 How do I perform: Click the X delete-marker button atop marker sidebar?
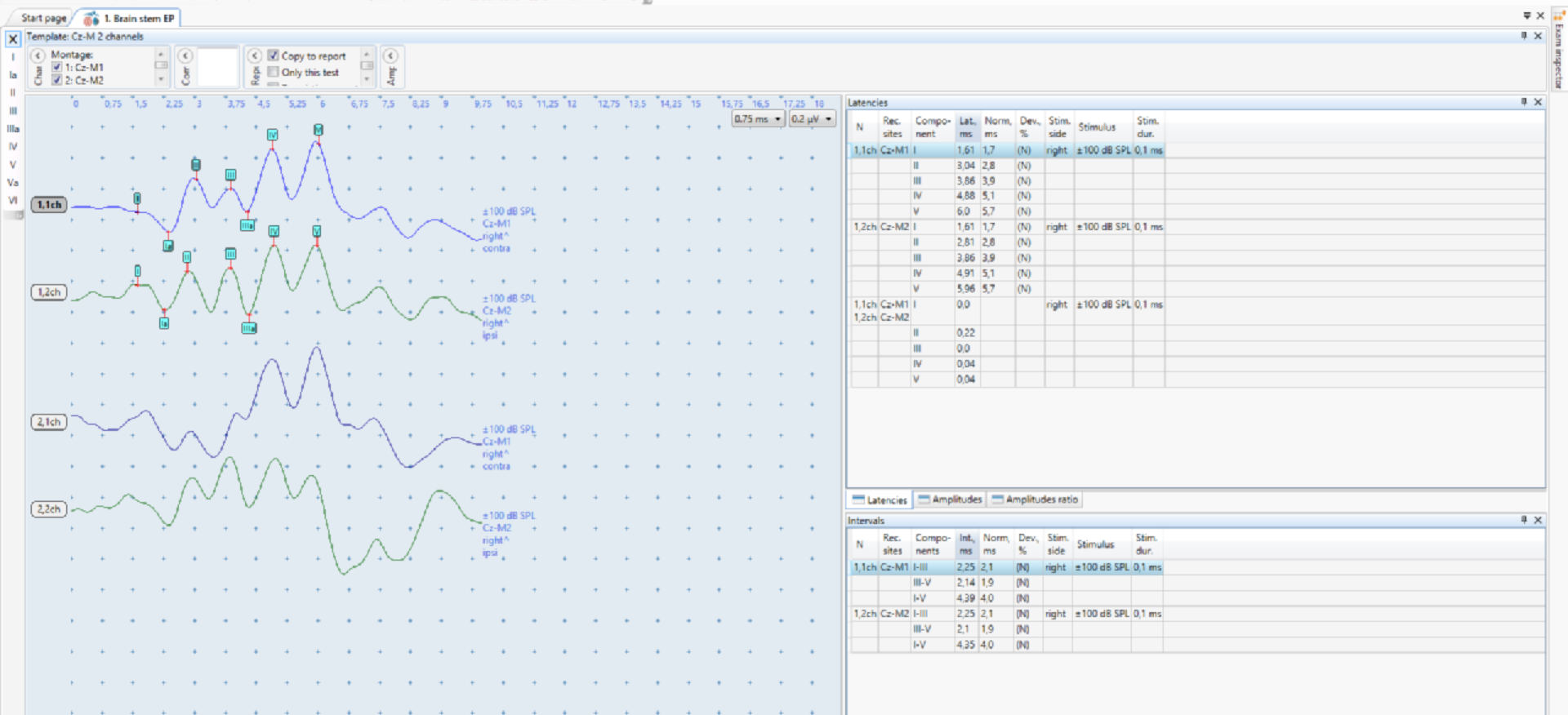13,38
